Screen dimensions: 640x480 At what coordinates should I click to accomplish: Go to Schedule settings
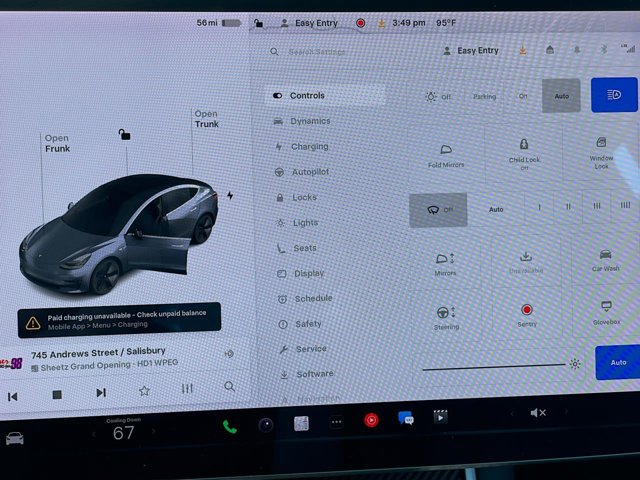305,299
